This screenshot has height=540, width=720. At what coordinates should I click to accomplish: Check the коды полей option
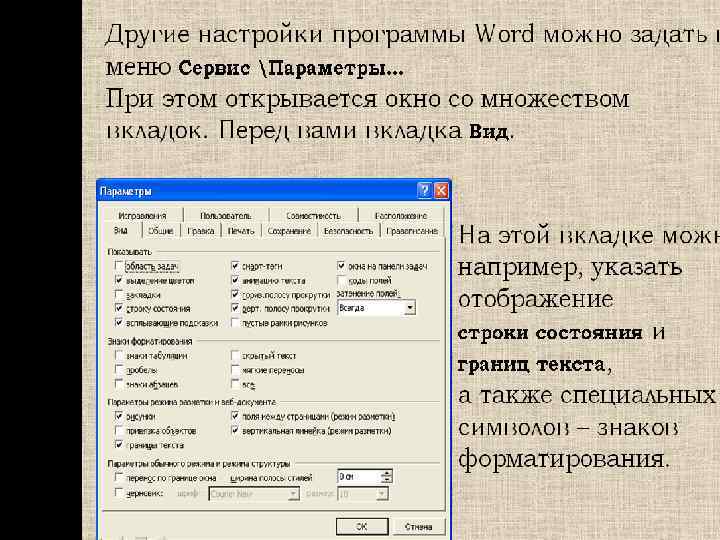pos(341,280)
